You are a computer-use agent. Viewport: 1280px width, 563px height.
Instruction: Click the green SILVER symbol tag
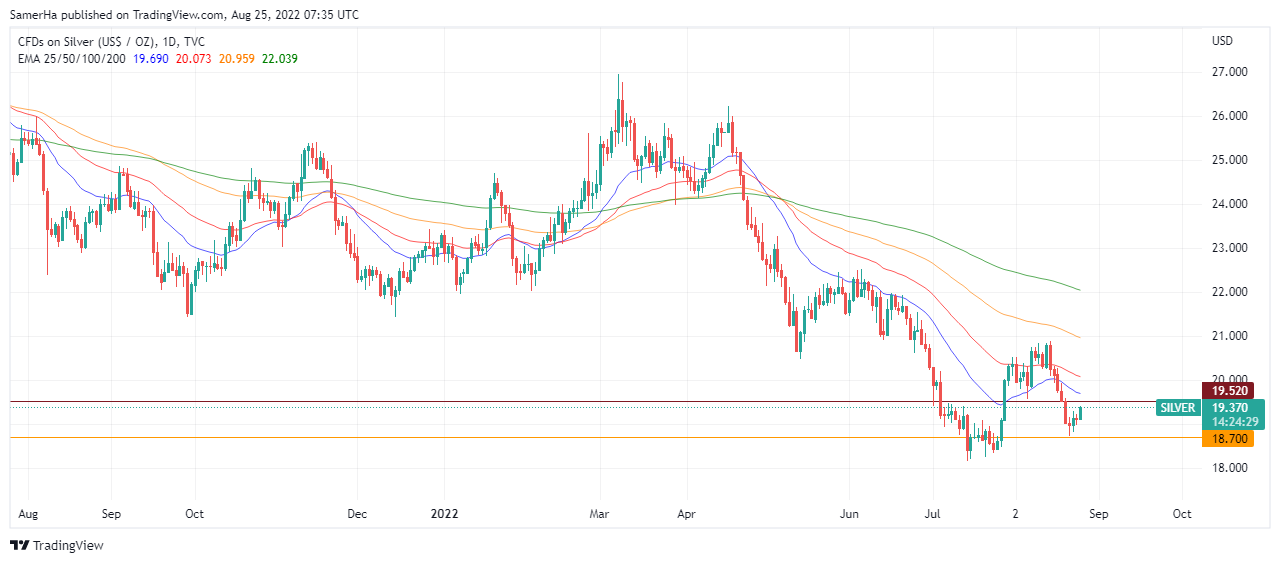coord(1176,408)
